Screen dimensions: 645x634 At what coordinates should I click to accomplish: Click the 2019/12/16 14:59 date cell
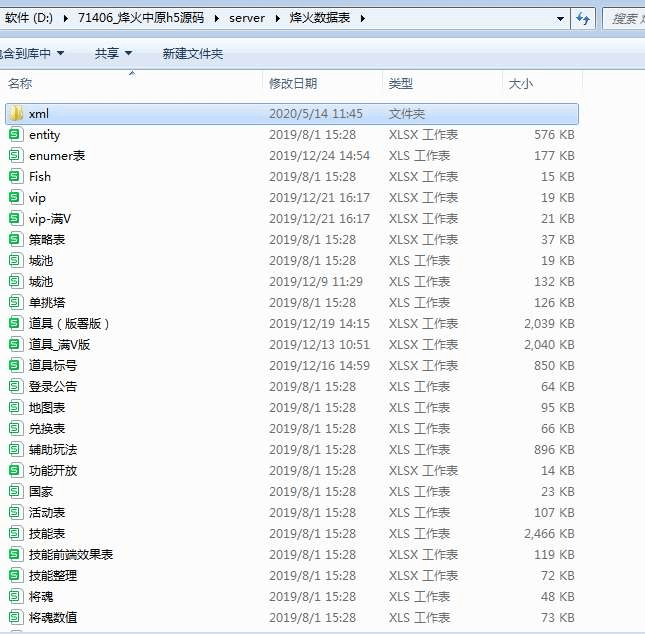tap(319, 365)
